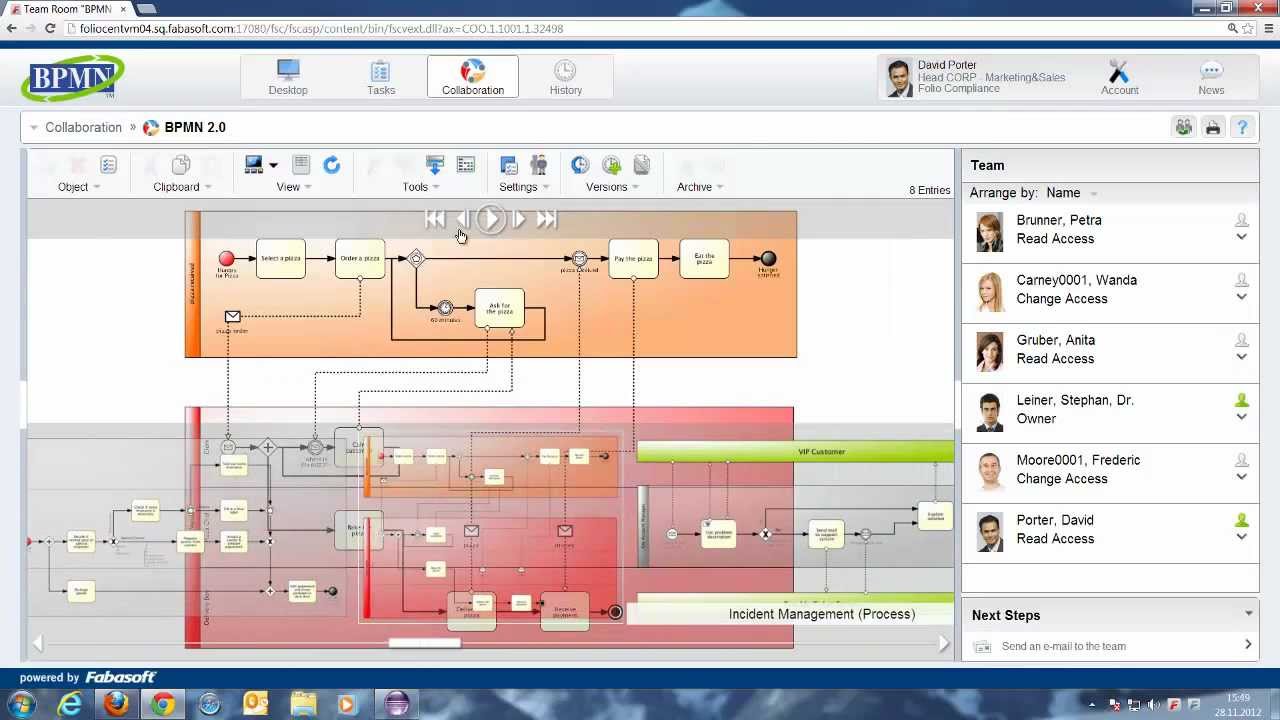Open the Object menu dropdown
This screenshot has height=720, width=1280.
(79, 187)
